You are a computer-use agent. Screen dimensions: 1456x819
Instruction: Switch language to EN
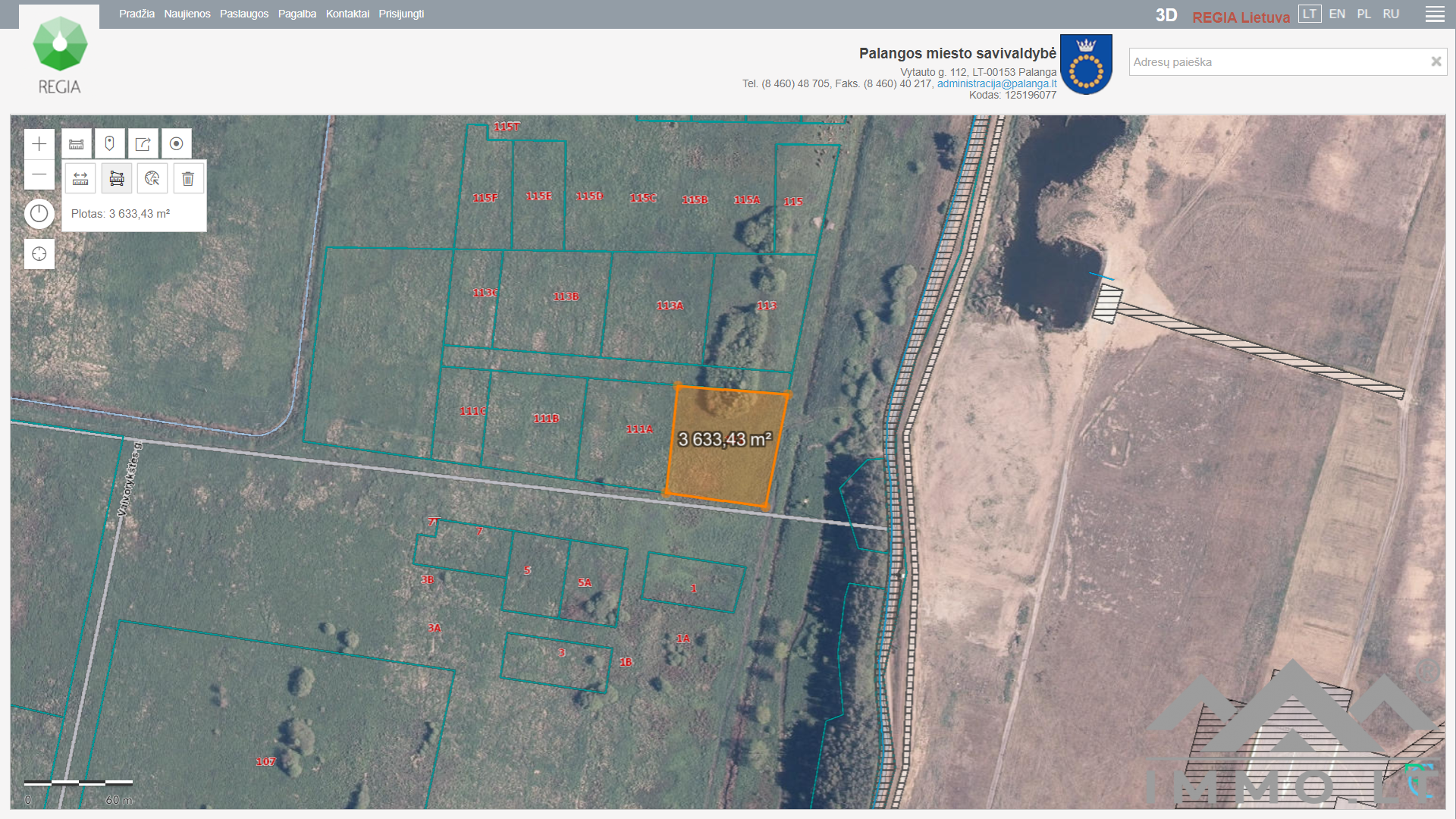1337,14
